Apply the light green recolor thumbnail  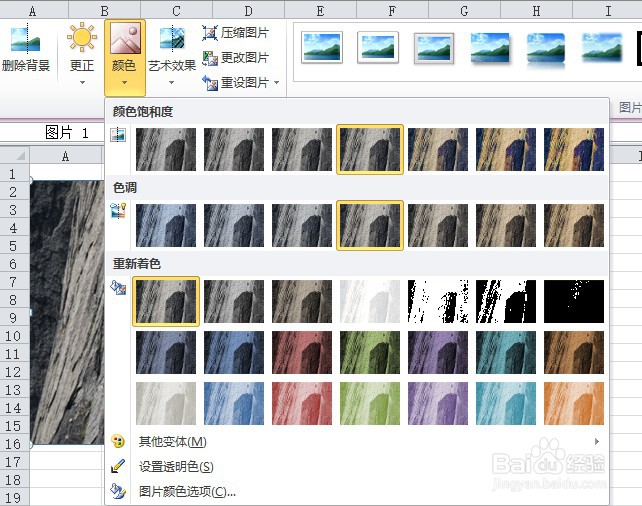(370, 403)
